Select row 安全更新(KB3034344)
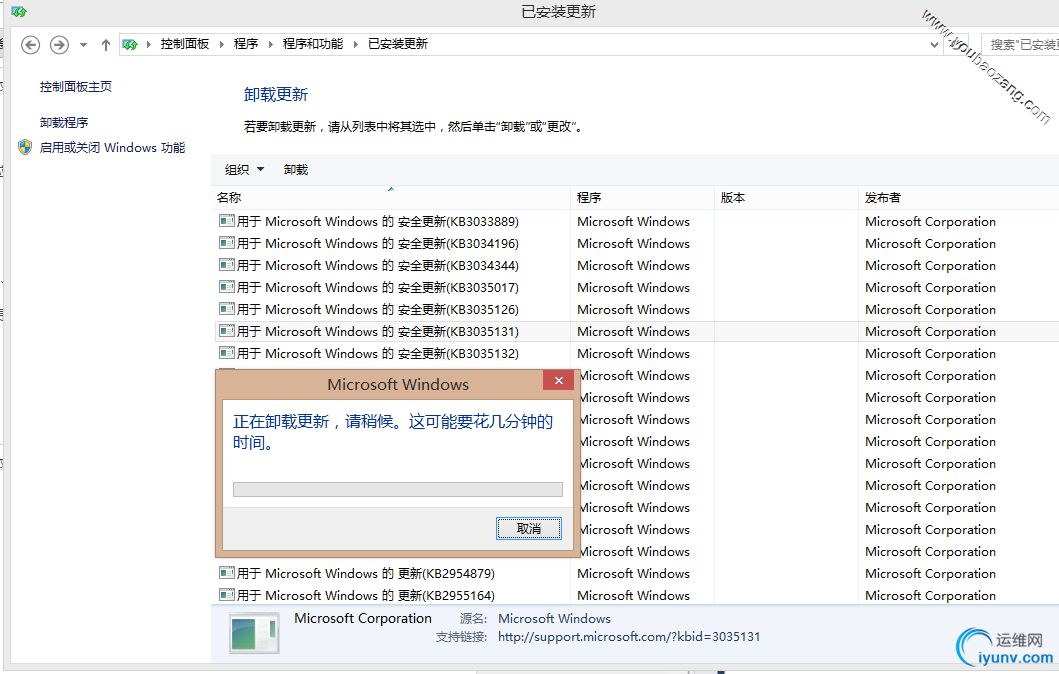This screenshot has height=674, width=1059. click(x=635, y=265)
